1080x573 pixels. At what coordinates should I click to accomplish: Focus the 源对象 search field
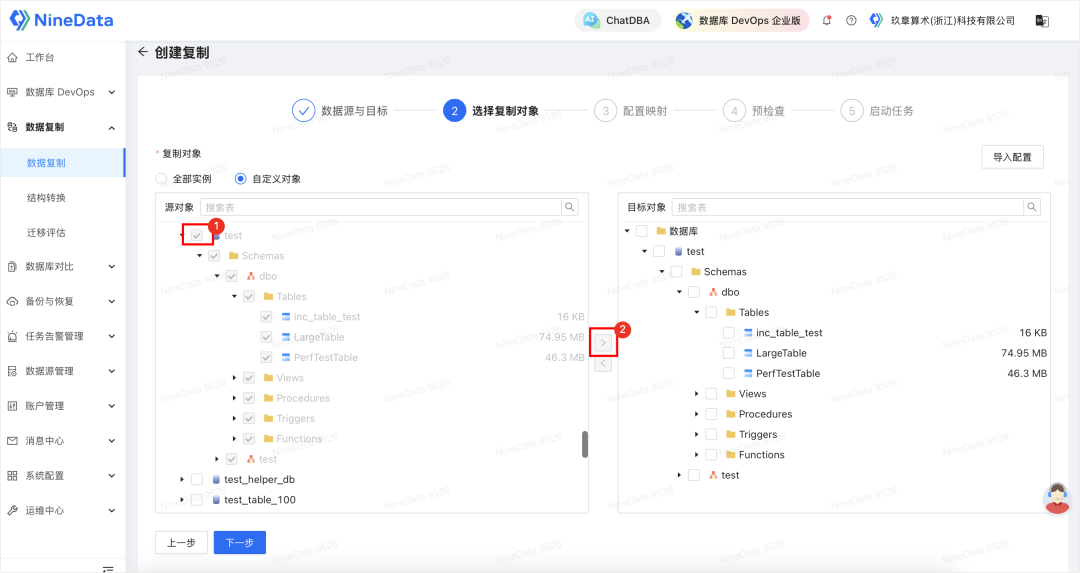[x=381, y=207]
